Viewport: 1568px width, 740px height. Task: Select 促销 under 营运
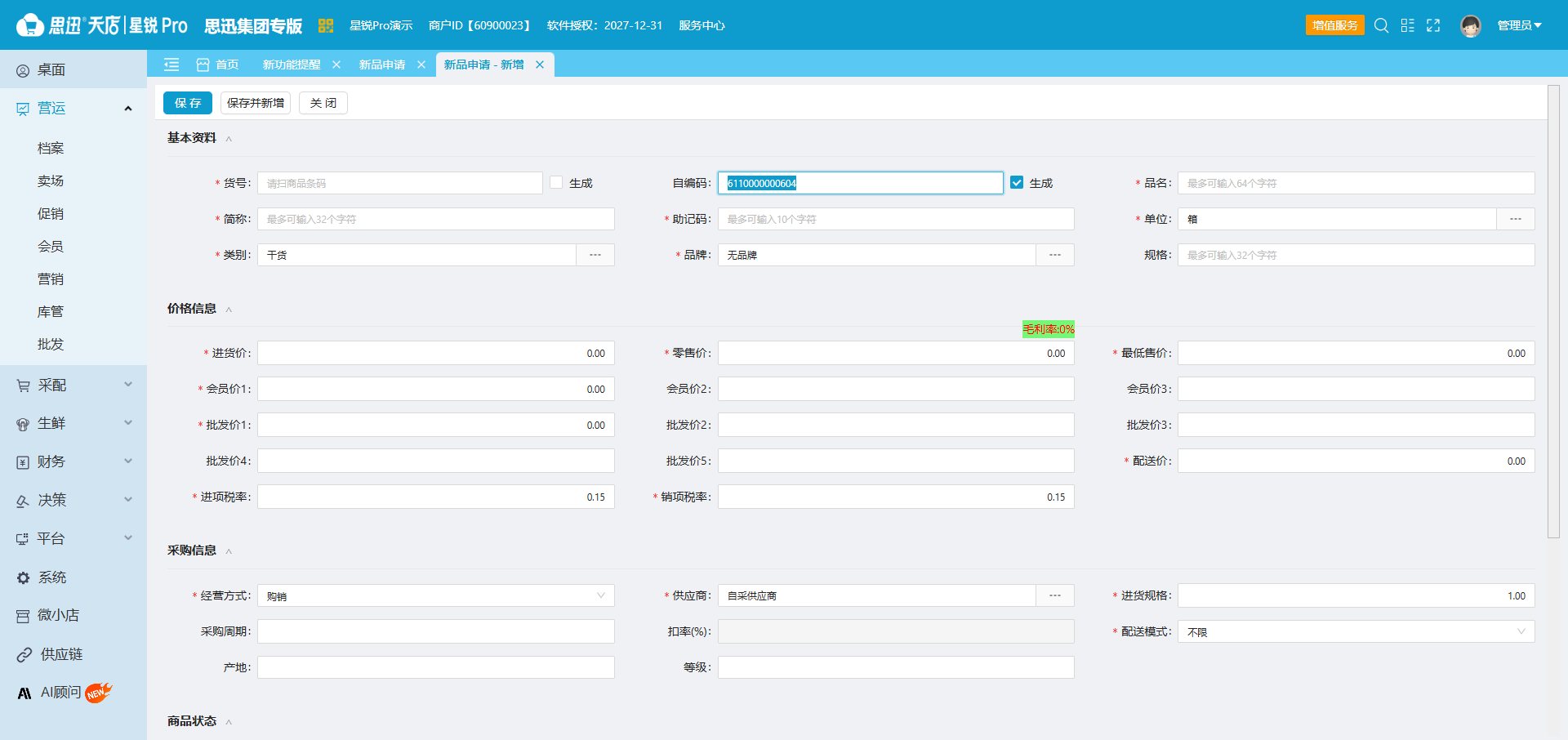point(51,213)
